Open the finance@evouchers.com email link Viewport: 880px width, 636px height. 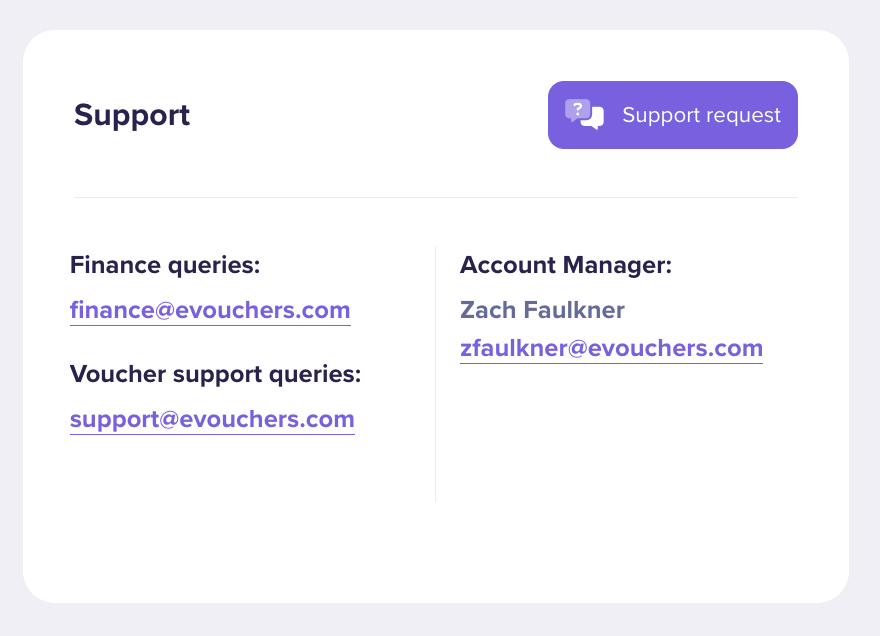(x=210, y=310)
